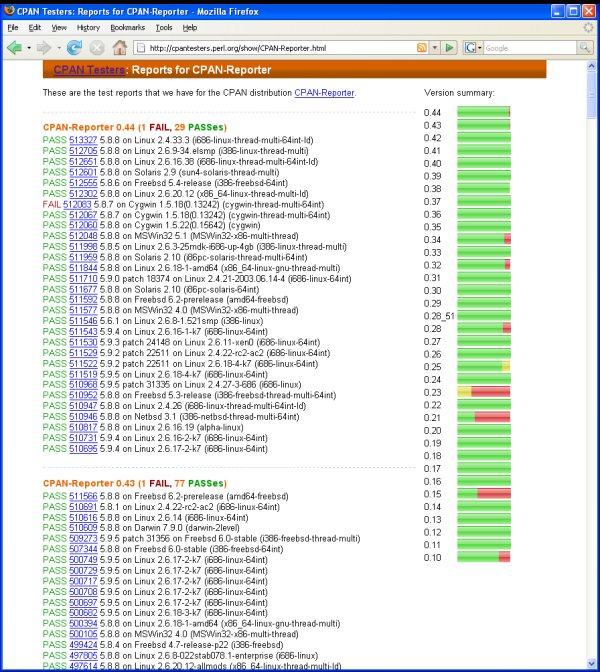Open report 510817 for alpha-linux
The width and height of the screenshot is (600, 672).
point(83,427)
